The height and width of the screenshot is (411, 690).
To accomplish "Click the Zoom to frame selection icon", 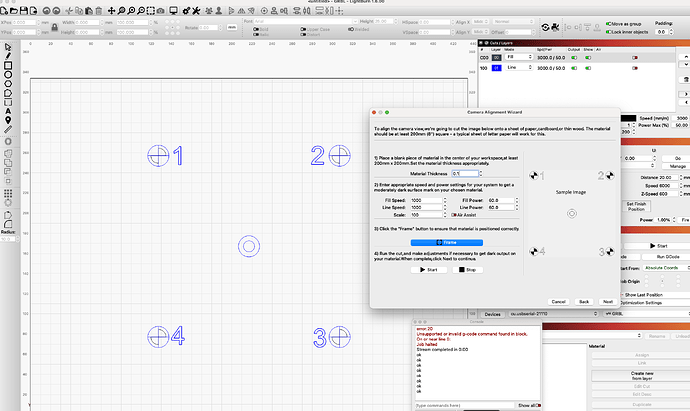I will point(150,11).
